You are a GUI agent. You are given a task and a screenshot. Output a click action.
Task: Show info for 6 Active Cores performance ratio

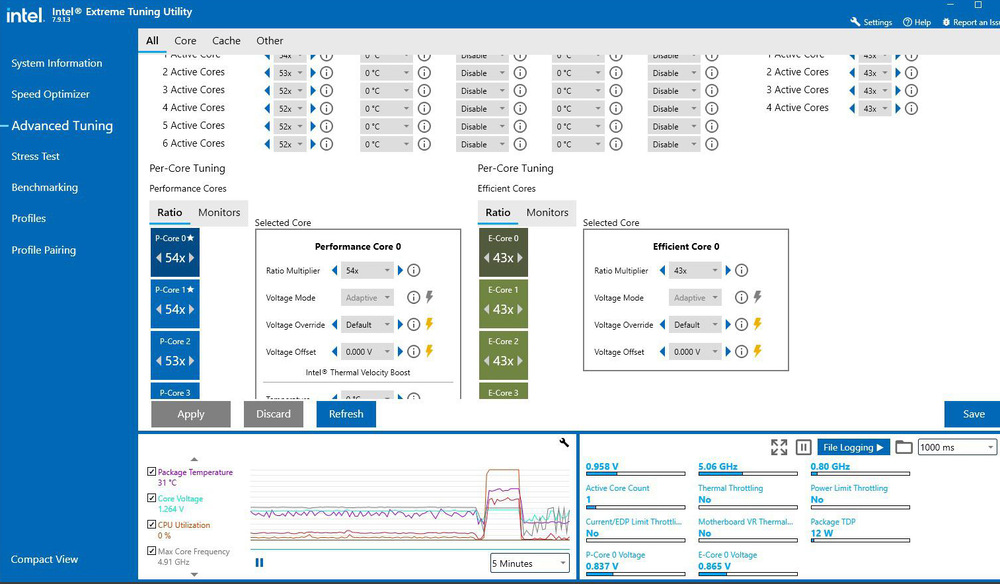point(327,144)
